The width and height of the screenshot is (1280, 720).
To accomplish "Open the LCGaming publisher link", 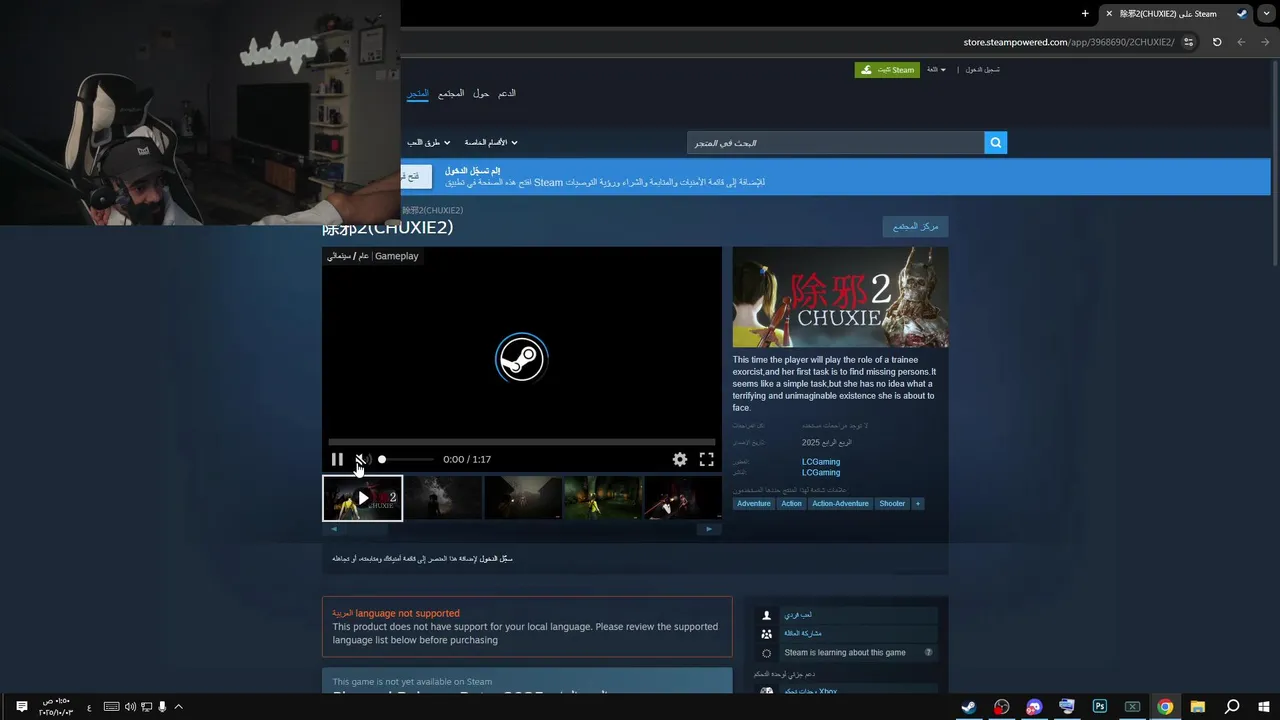I will click(x=821, y=472).
